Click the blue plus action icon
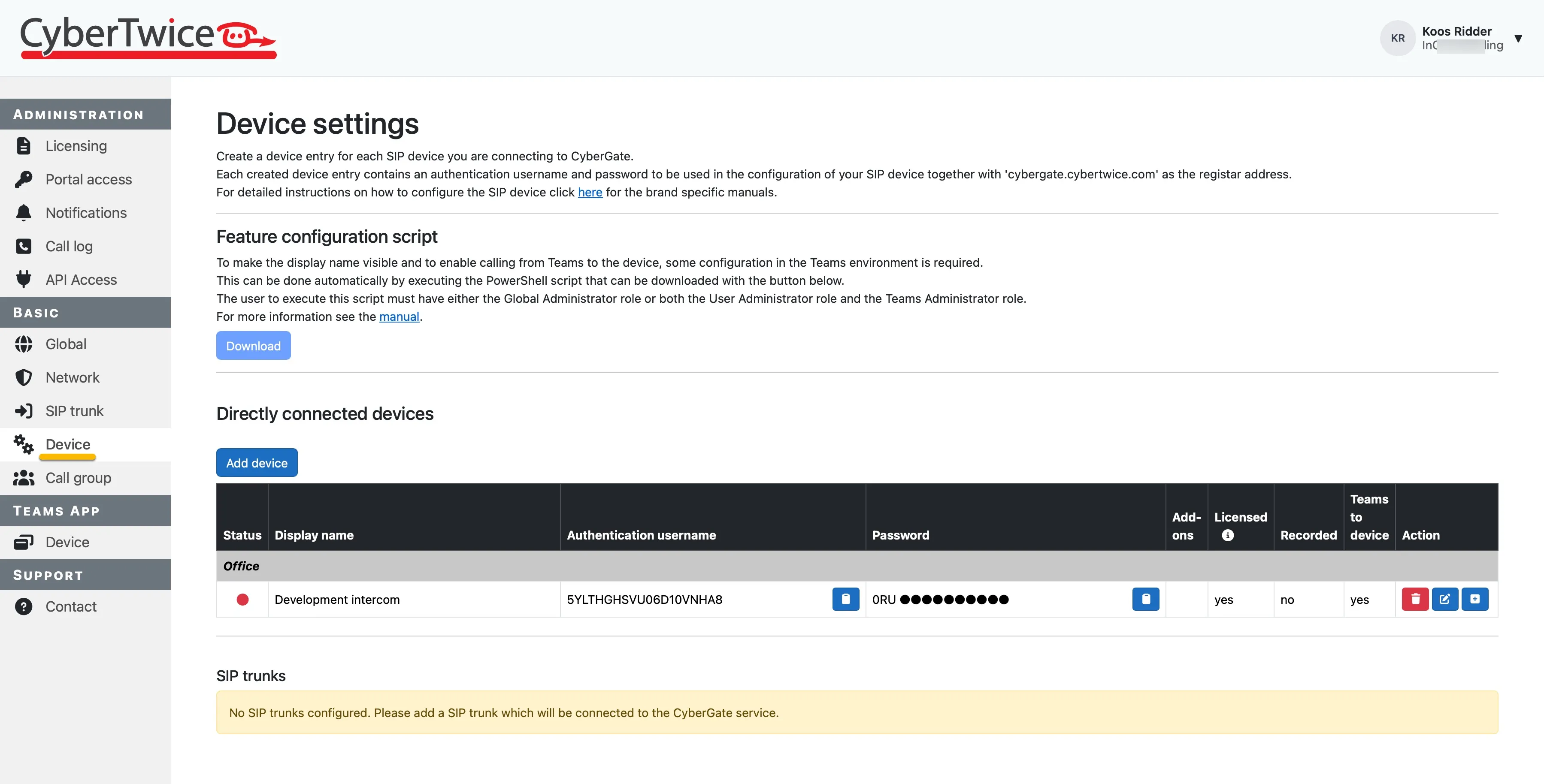The image size is (1544, 784). coord(1474,599)
